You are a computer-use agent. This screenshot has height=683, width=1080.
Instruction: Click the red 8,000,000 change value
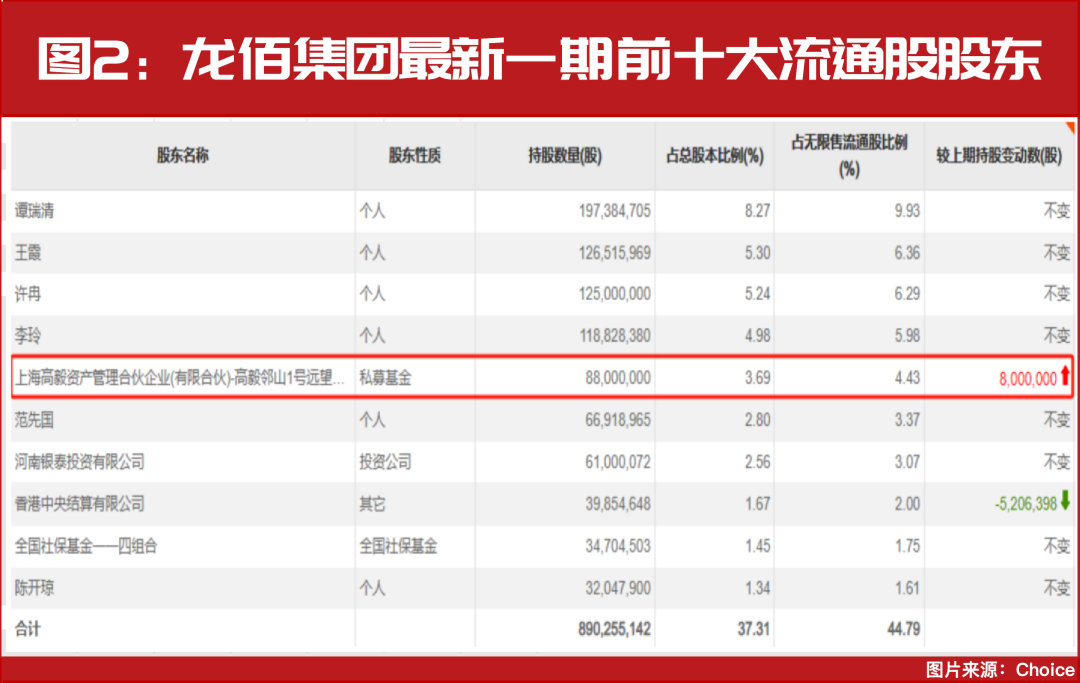pyautogui.click(x=1028, y=379)
